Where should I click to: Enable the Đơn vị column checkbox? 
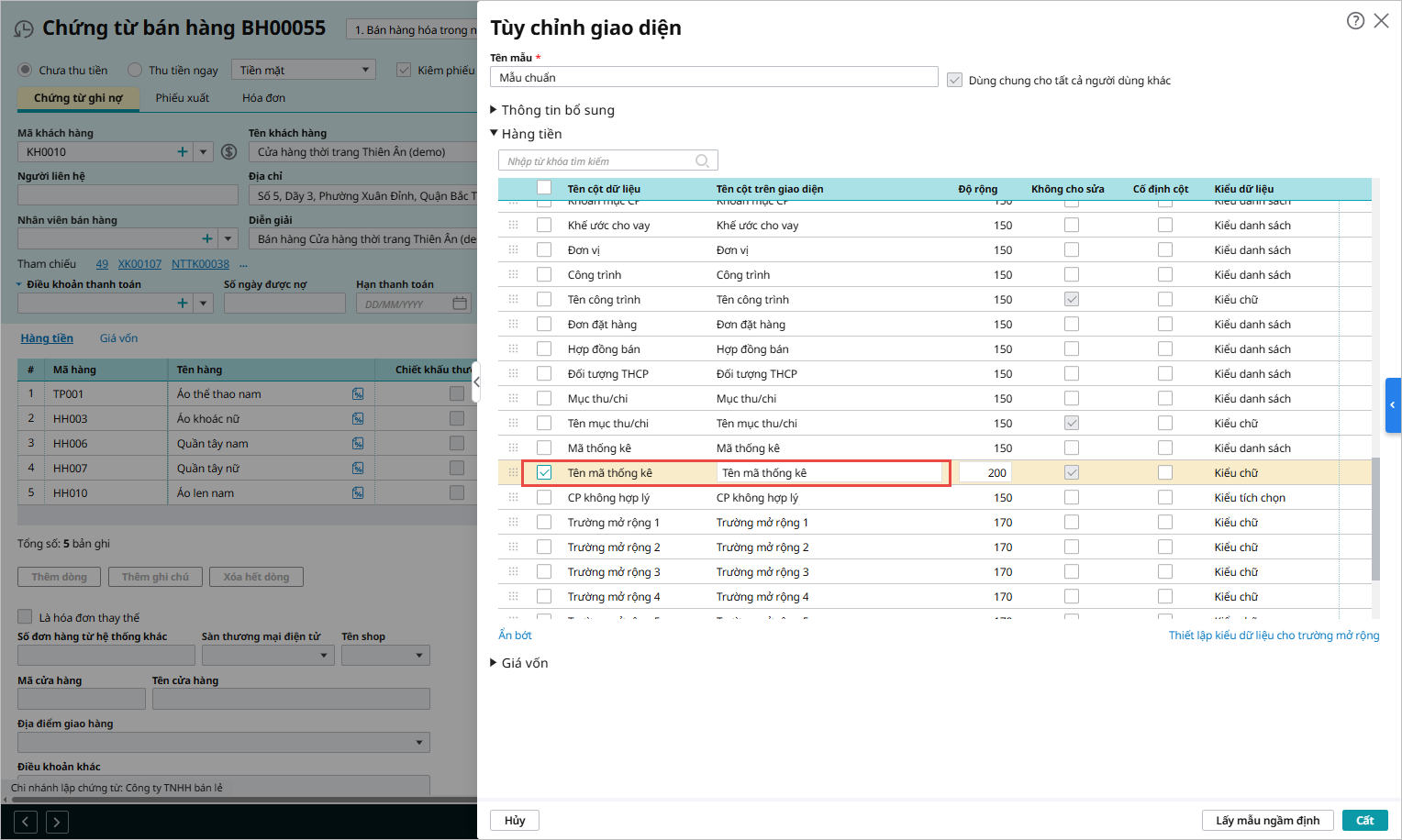(x=544, y=249)
